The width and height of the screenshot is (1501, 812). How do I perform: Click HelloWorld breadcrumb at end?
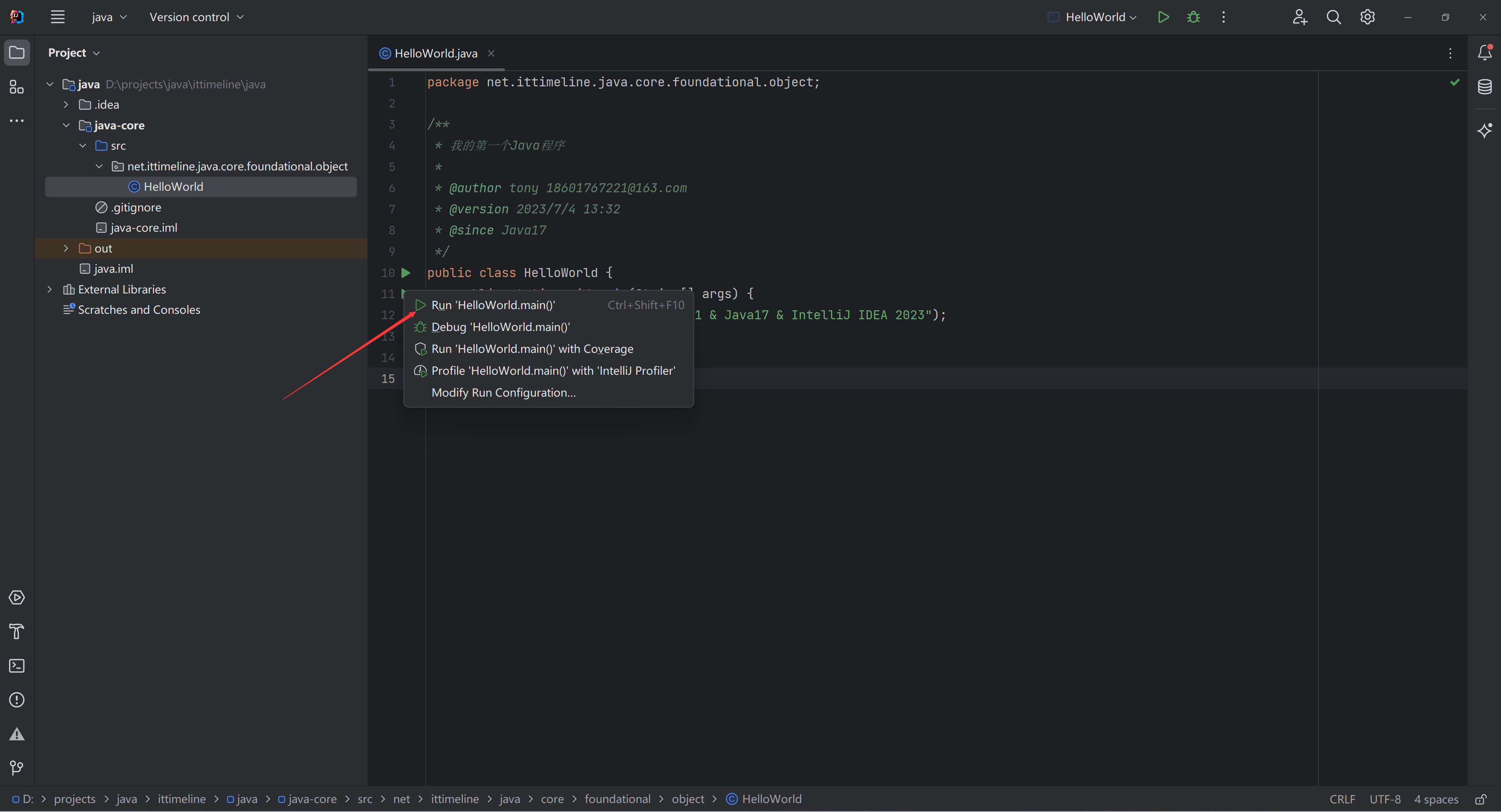click(x=764, y=799)
